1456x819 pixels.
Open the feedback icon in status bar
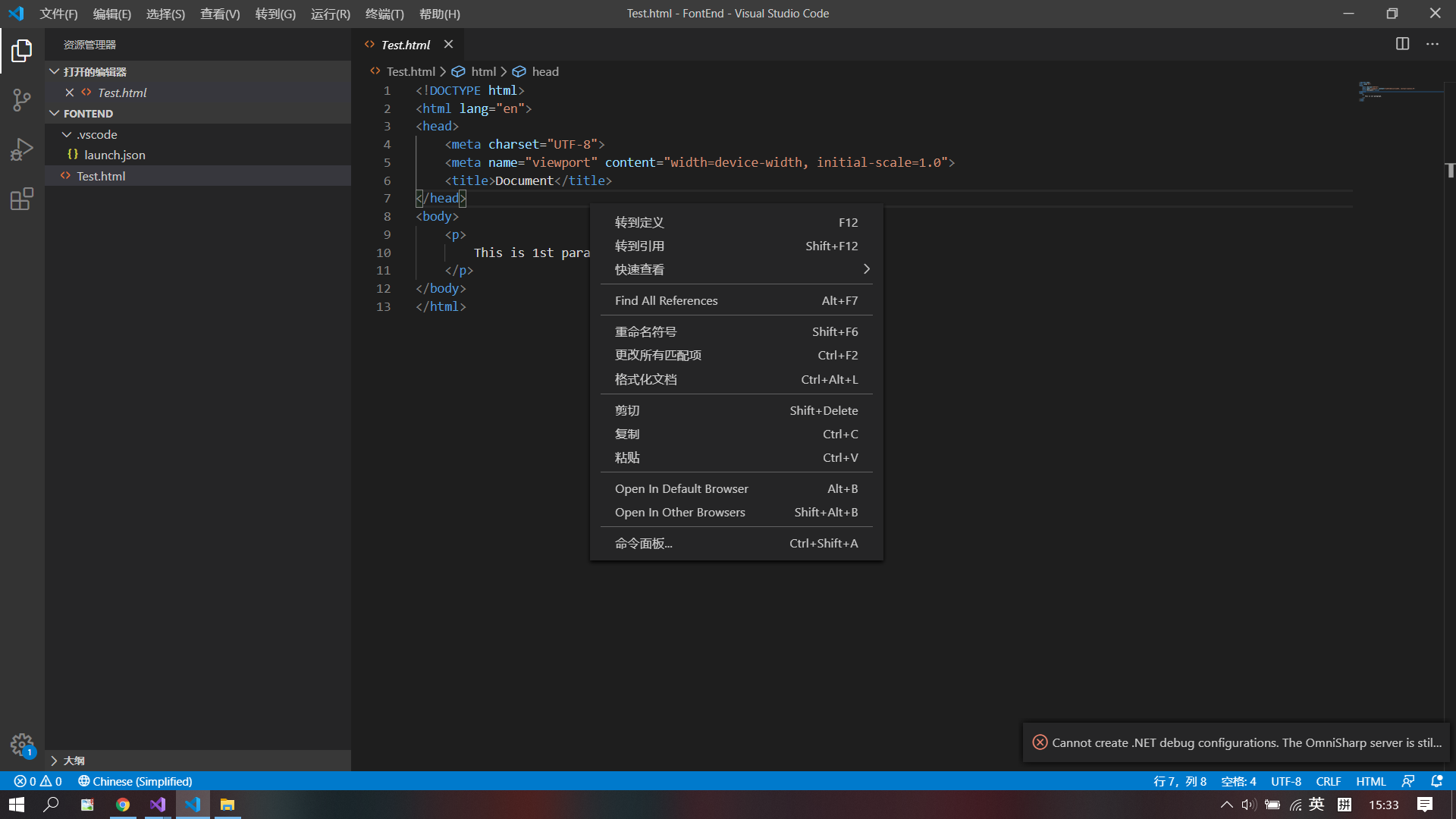[1409, 780]
